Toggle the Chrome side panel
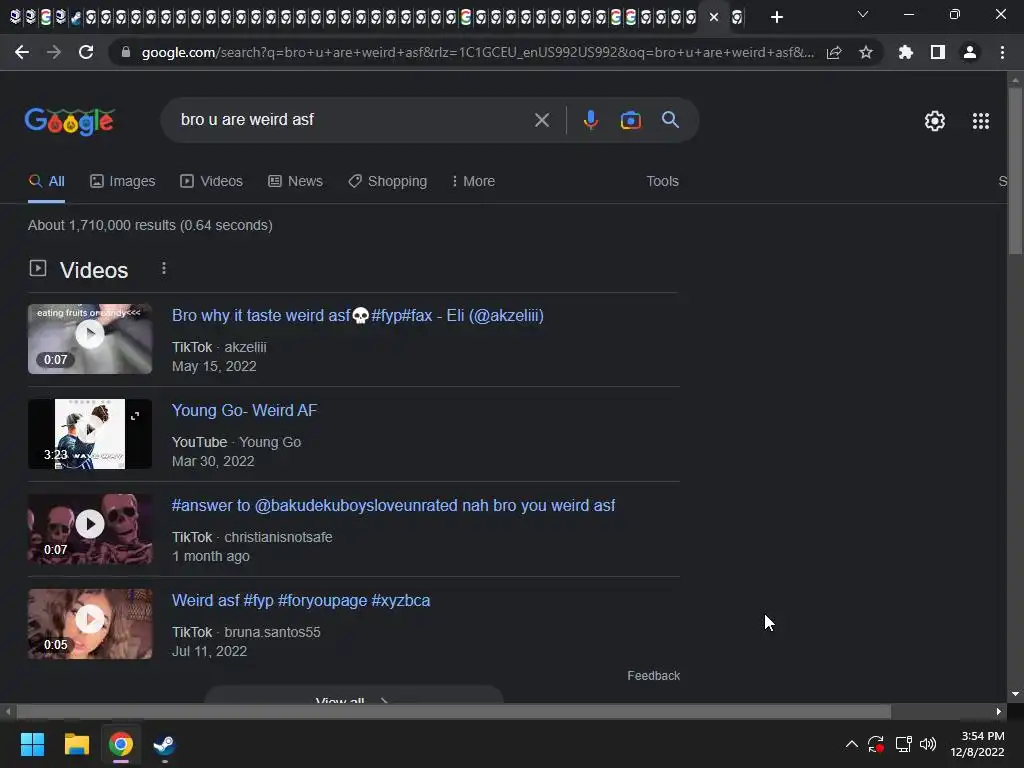Image resolution: width=1024 pixels, height=768 pixels. 938,52
